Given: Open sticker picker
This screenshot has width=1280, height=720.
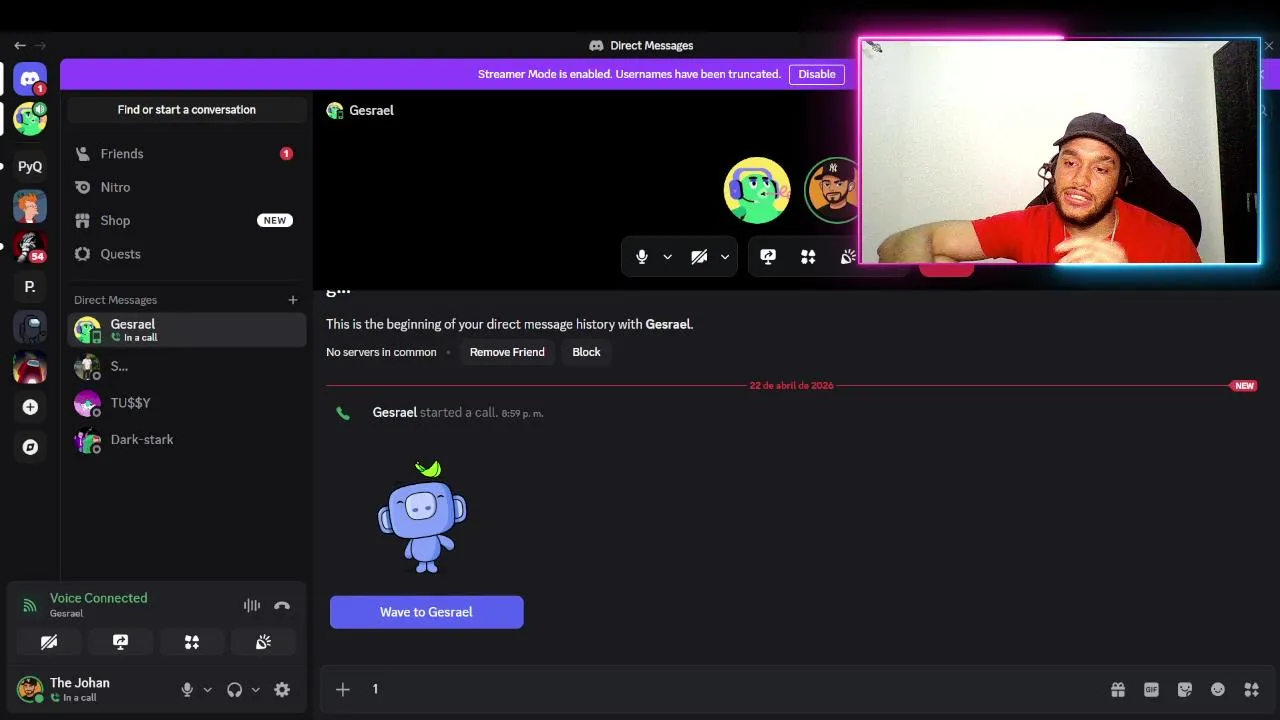Looking at the screenshot, I should 1185,689.
